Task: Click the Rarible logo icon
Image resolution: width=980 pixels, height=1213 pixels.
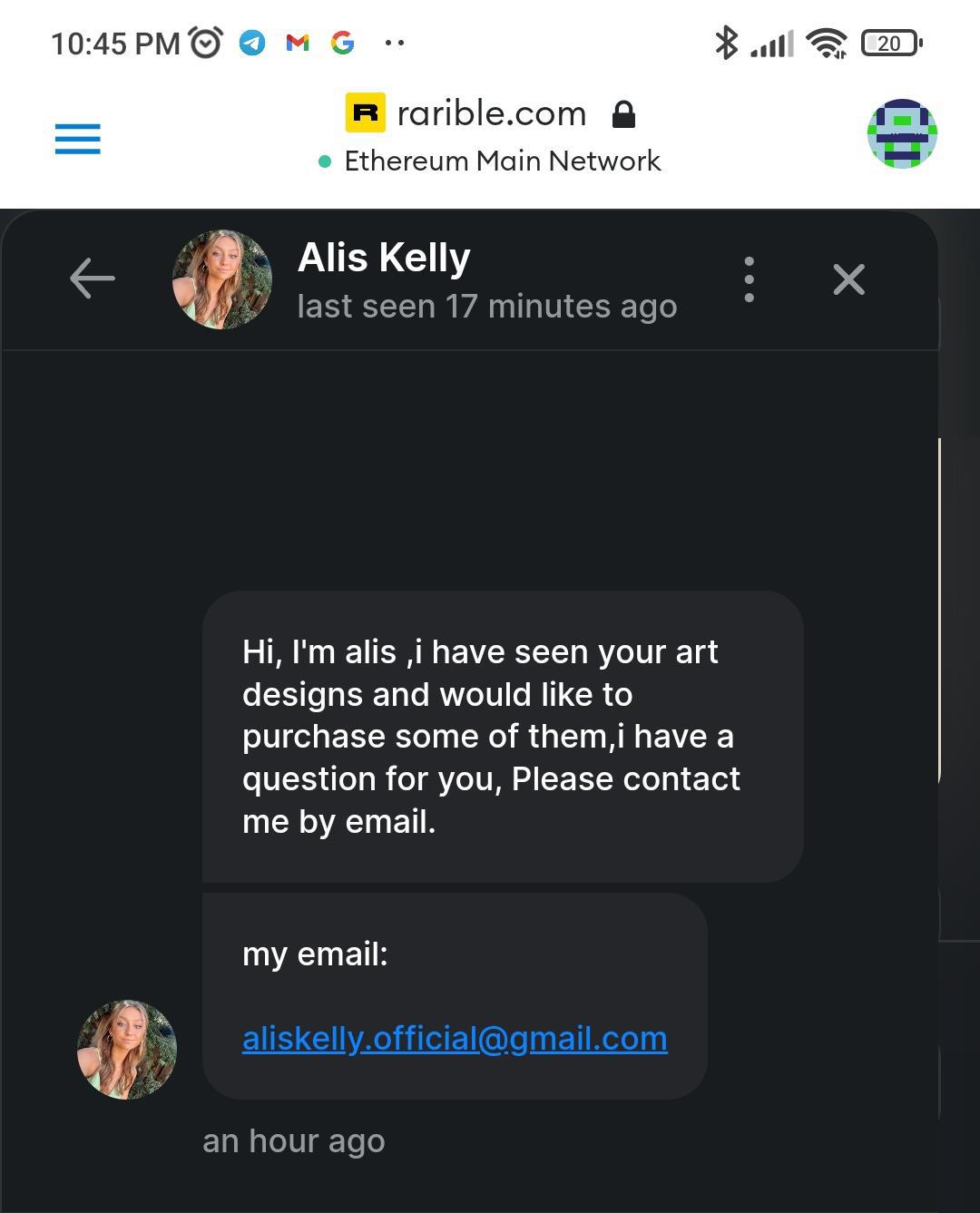Action: point(366,113)
